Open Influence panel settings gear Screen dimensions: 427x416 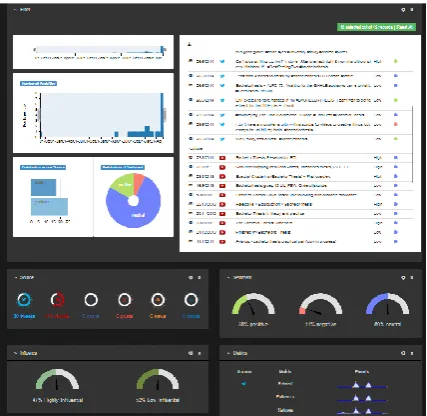[190, 353]
